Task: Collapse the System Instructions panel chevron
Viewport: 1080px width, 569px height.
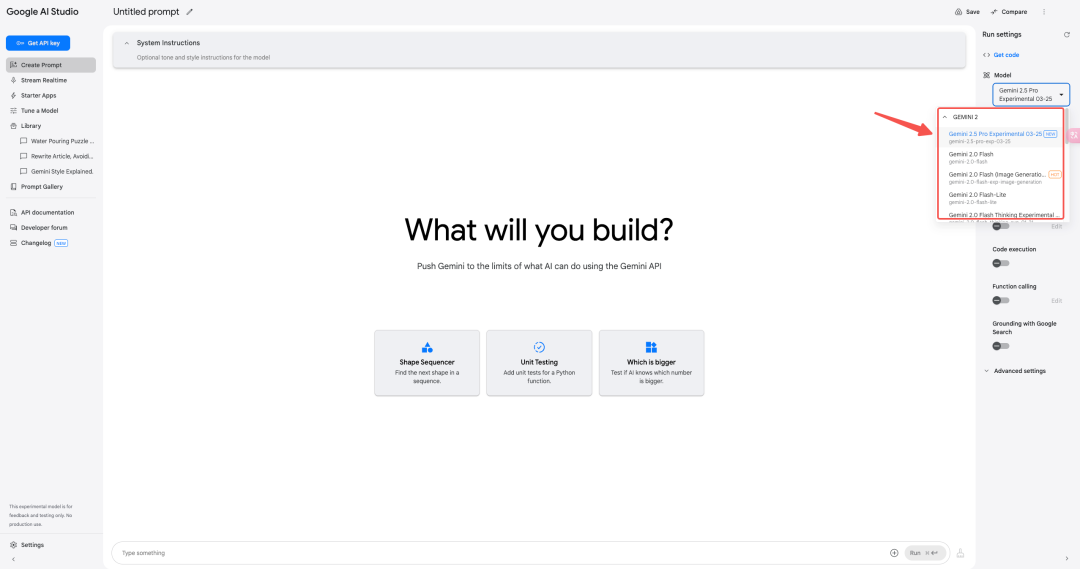Action: point(127,43)
